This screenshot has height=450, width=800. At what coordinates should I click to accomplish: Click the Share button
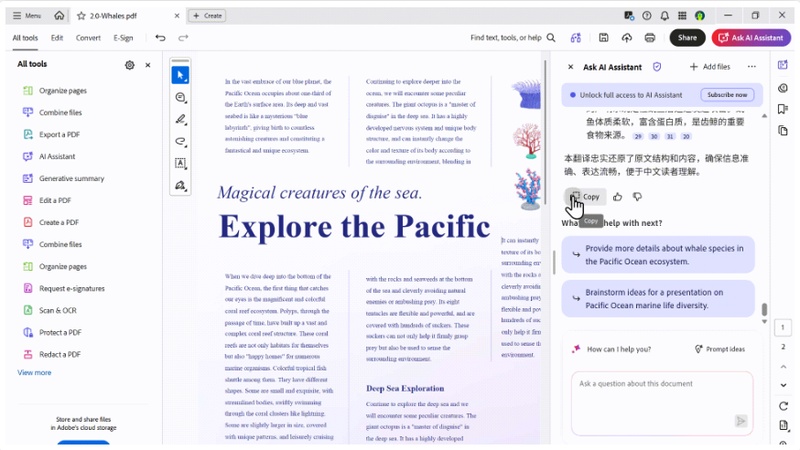[x=687, y=38]
